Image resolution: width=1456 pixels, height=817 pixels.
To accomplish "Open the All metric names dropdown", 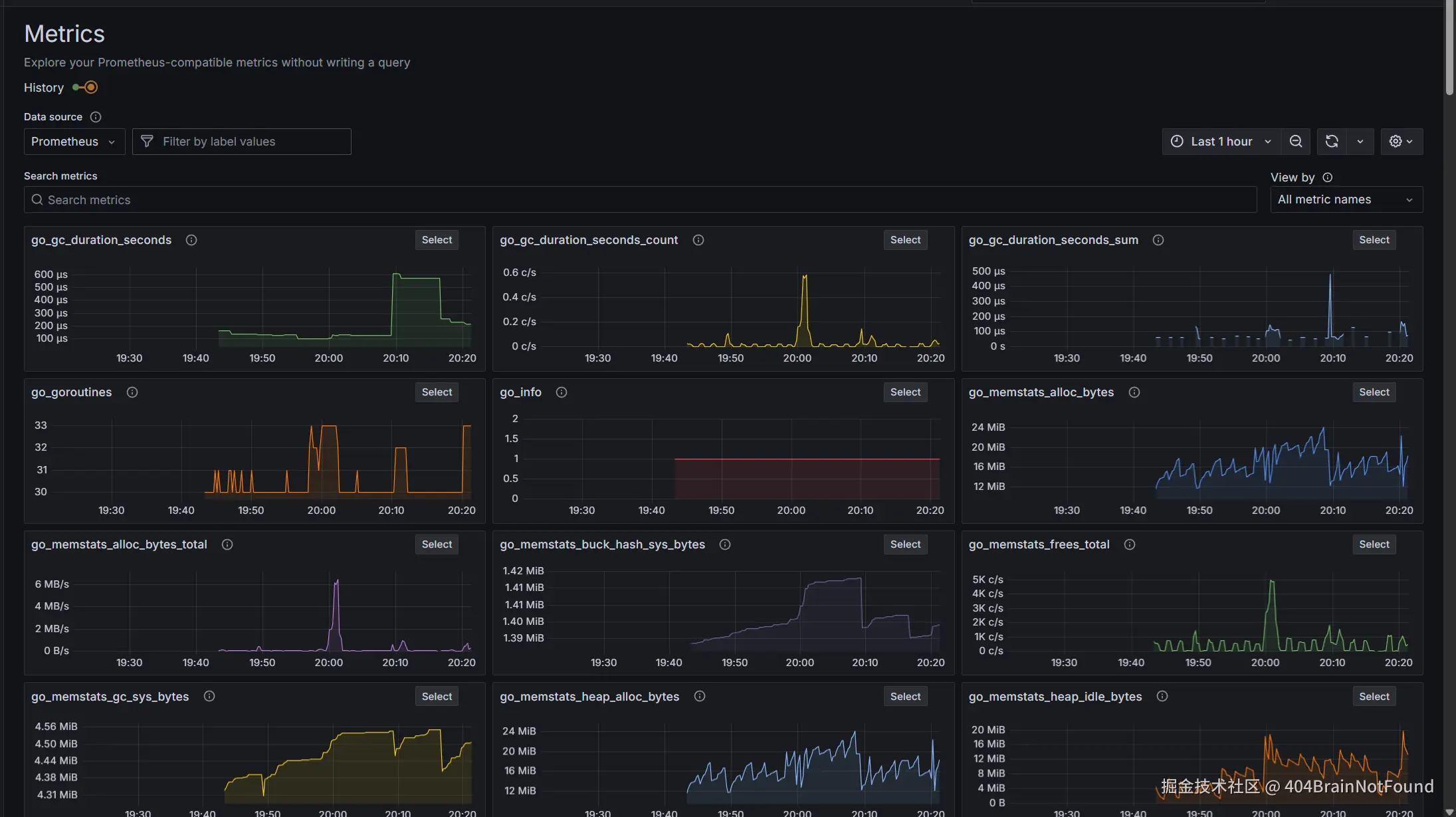I will pyautogui.click(x=1346, y=199).
